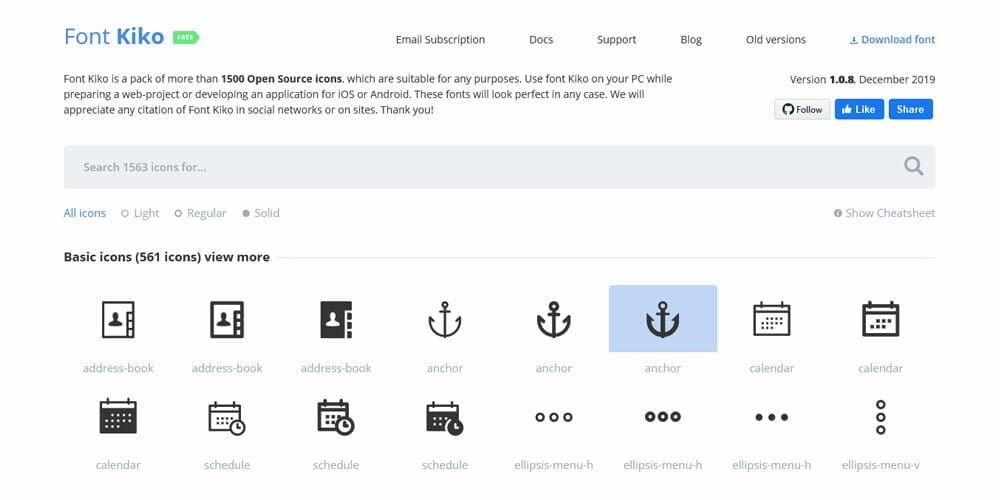Pick the regular bold ellipsis-menu-h icon
This screenshot has width=1000, height=500.
[663, 417]
